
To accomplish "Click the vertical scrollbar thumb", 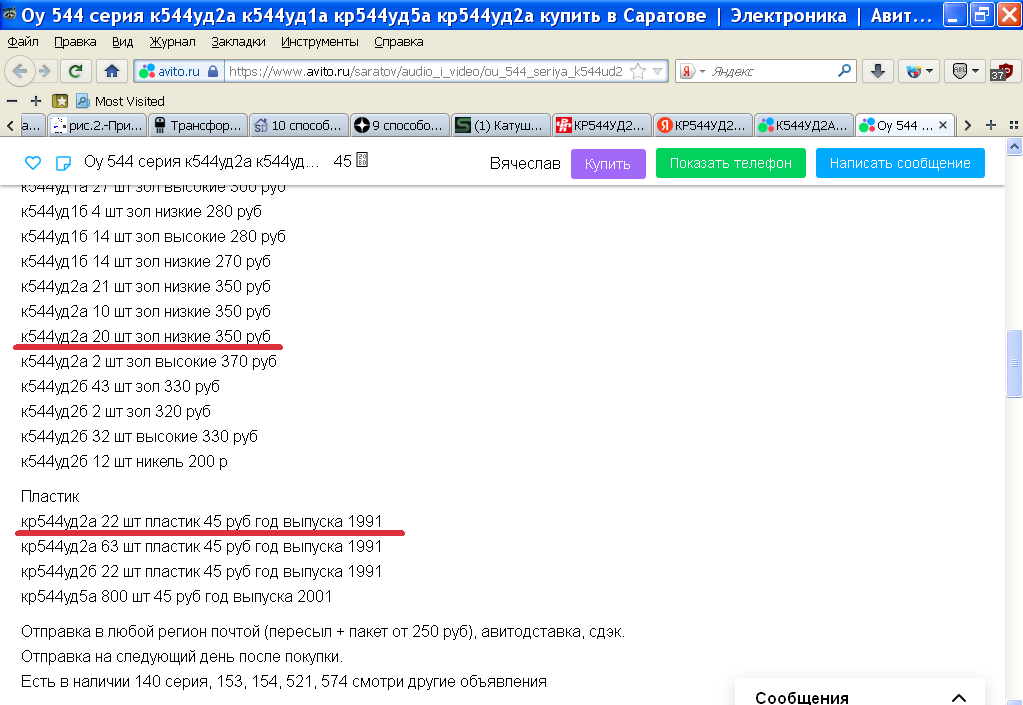I will pos(1014,363).
